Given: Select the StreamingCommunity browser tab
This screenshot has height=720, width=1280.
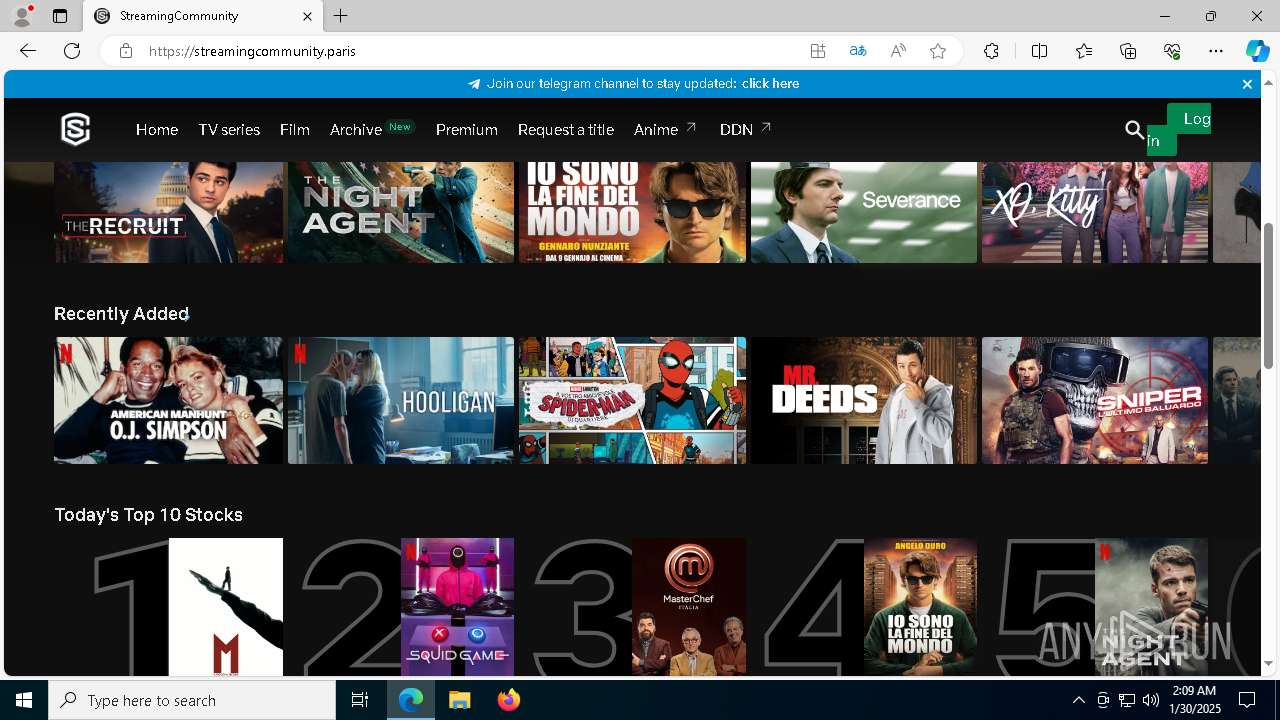Looking at the screenshot, I should 203,16.
